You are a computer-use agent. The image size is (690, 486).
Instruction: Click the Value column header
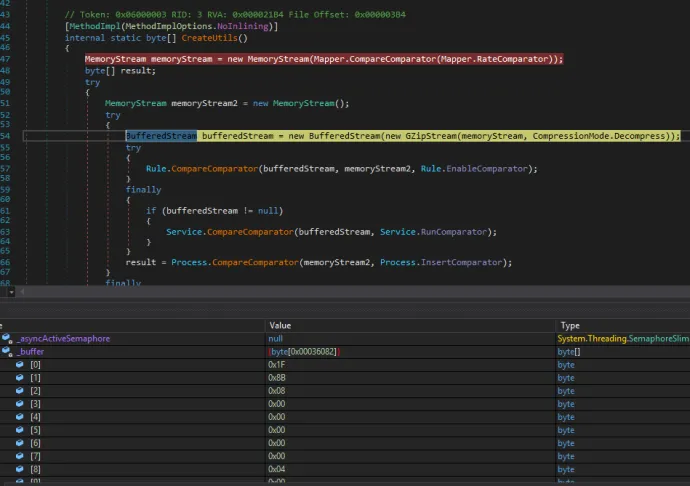tap(280, 325)
